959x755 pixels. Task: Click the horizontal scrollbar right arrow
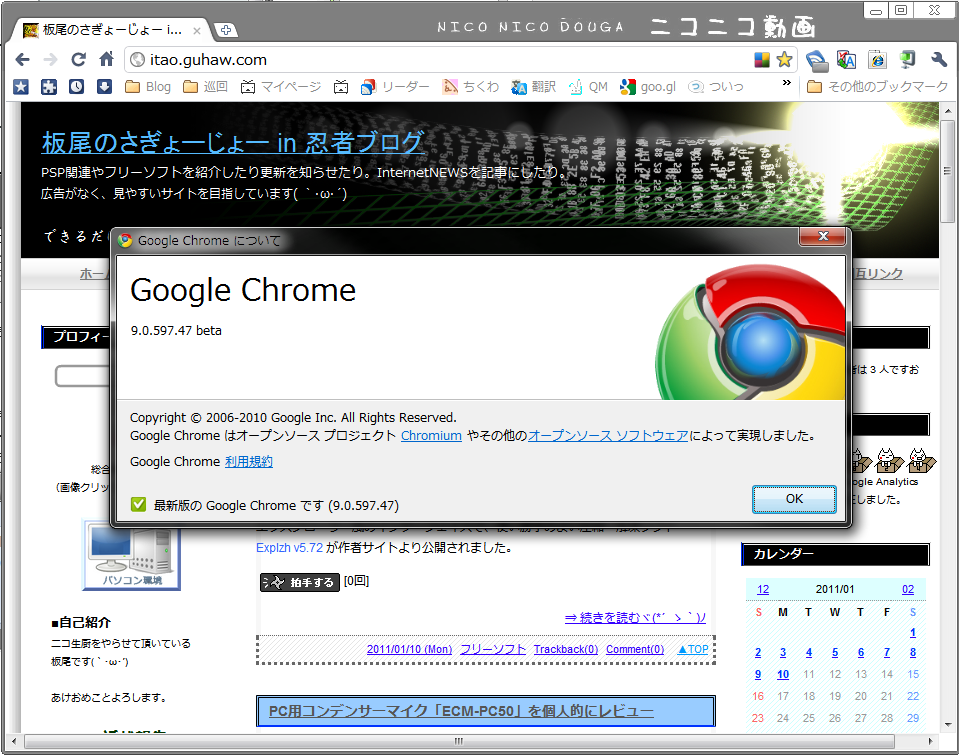930,742
